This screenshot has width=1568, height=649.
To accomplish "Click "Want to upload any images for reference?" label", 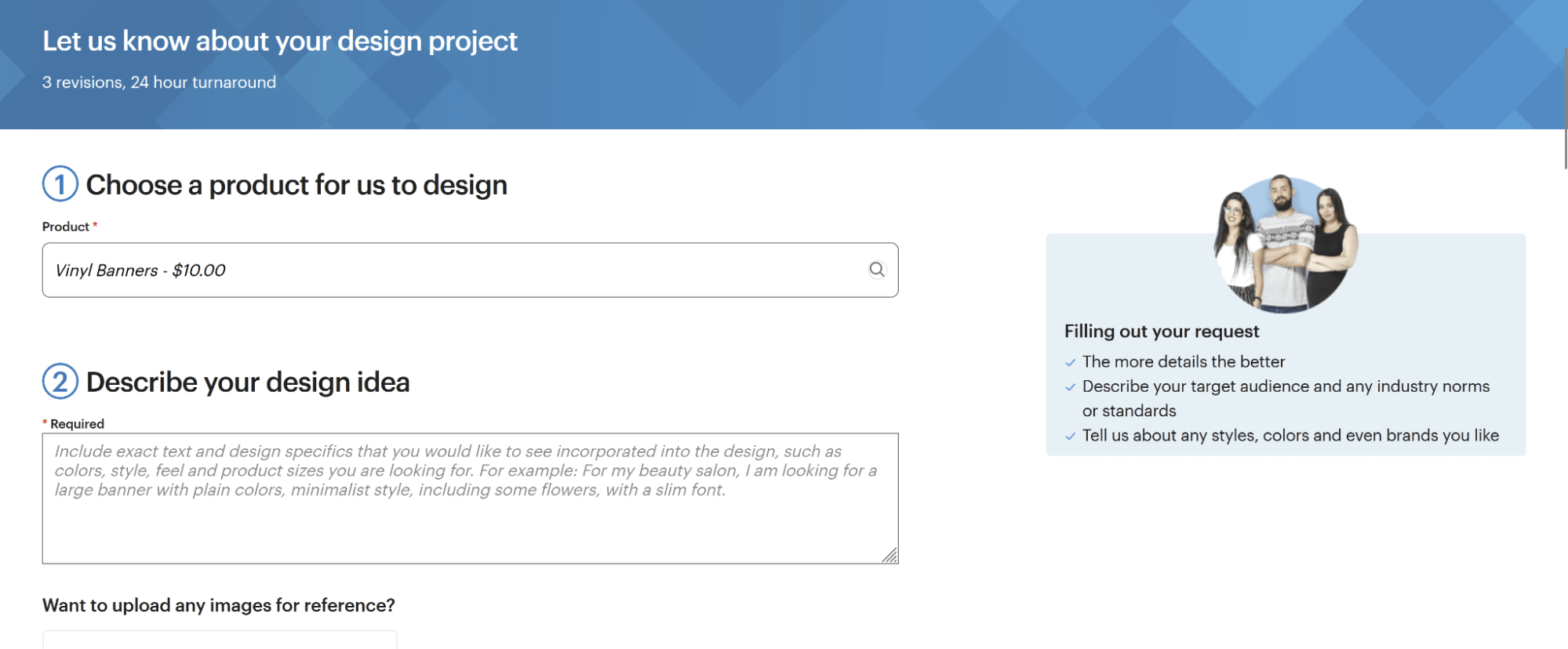I will click(219, 605).
